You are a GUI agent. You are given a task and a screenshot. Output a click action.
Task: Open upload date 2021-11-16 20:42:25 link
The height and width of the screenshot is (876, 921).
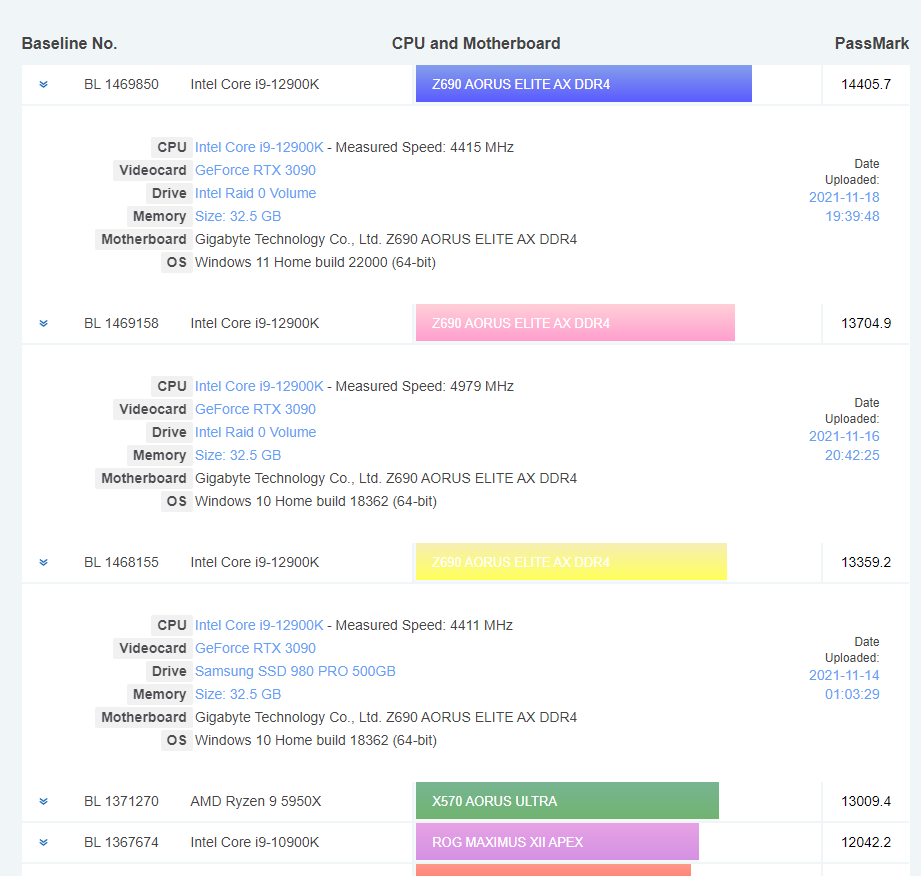pyautogui.click(x=844, y=446)
